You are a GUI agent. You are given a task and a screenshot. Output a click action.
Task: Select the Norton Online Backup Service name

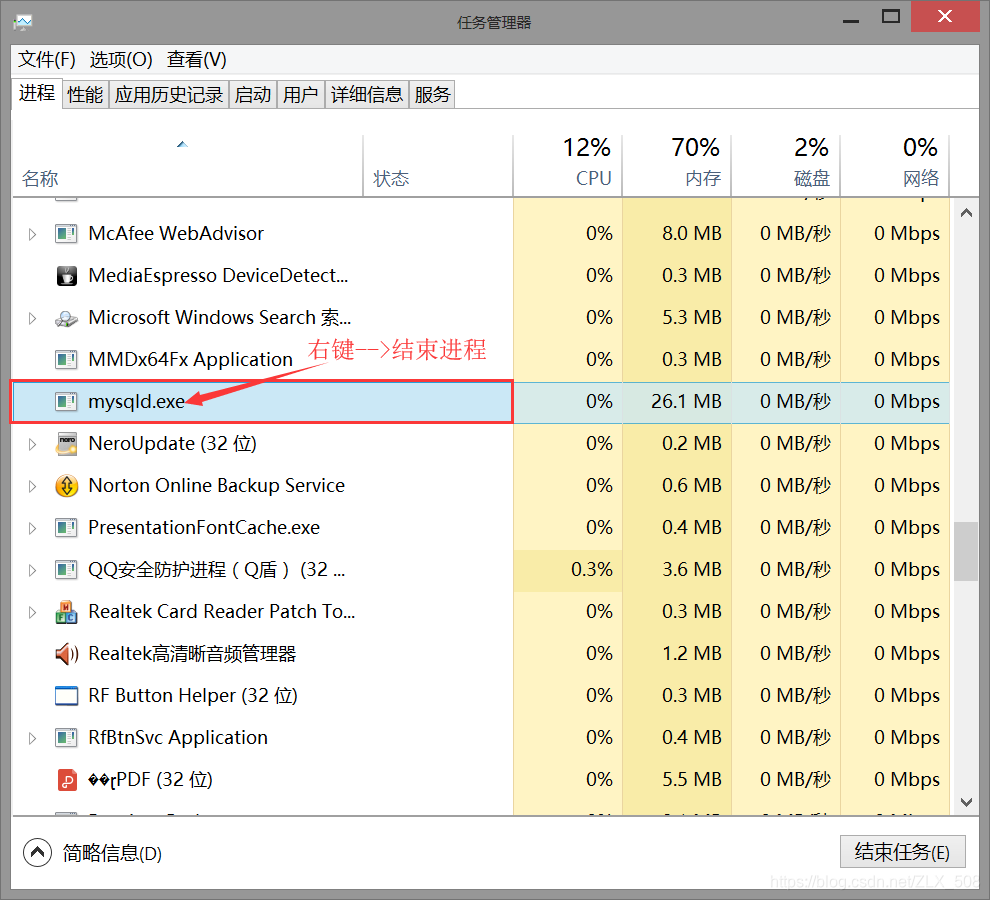point(217,486)
